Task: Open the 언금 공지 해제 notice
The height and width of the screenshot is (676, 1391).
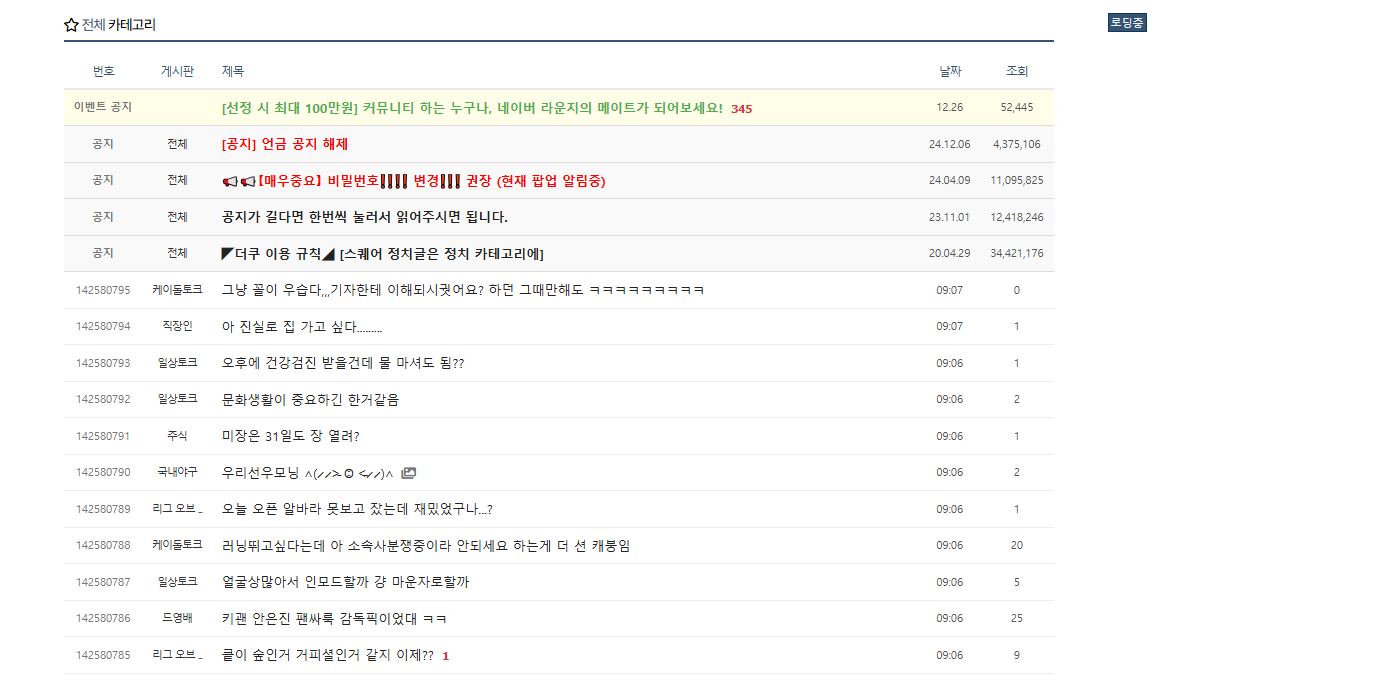Action: [x=285, y=144]
